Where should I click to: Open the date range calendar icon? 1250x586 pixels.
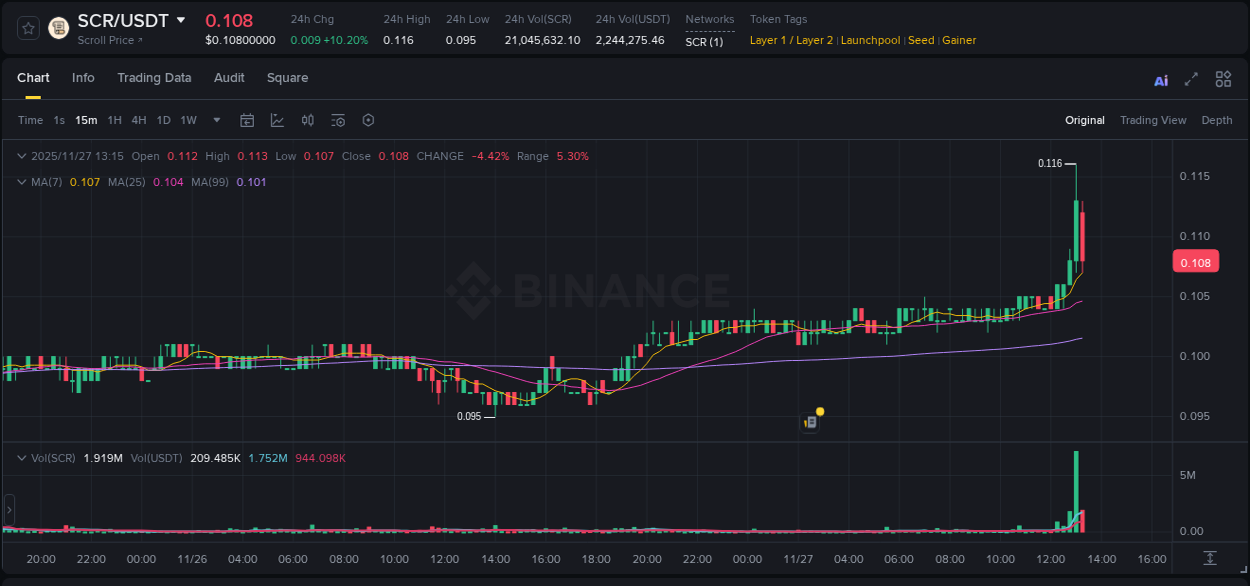pos(247,120)
